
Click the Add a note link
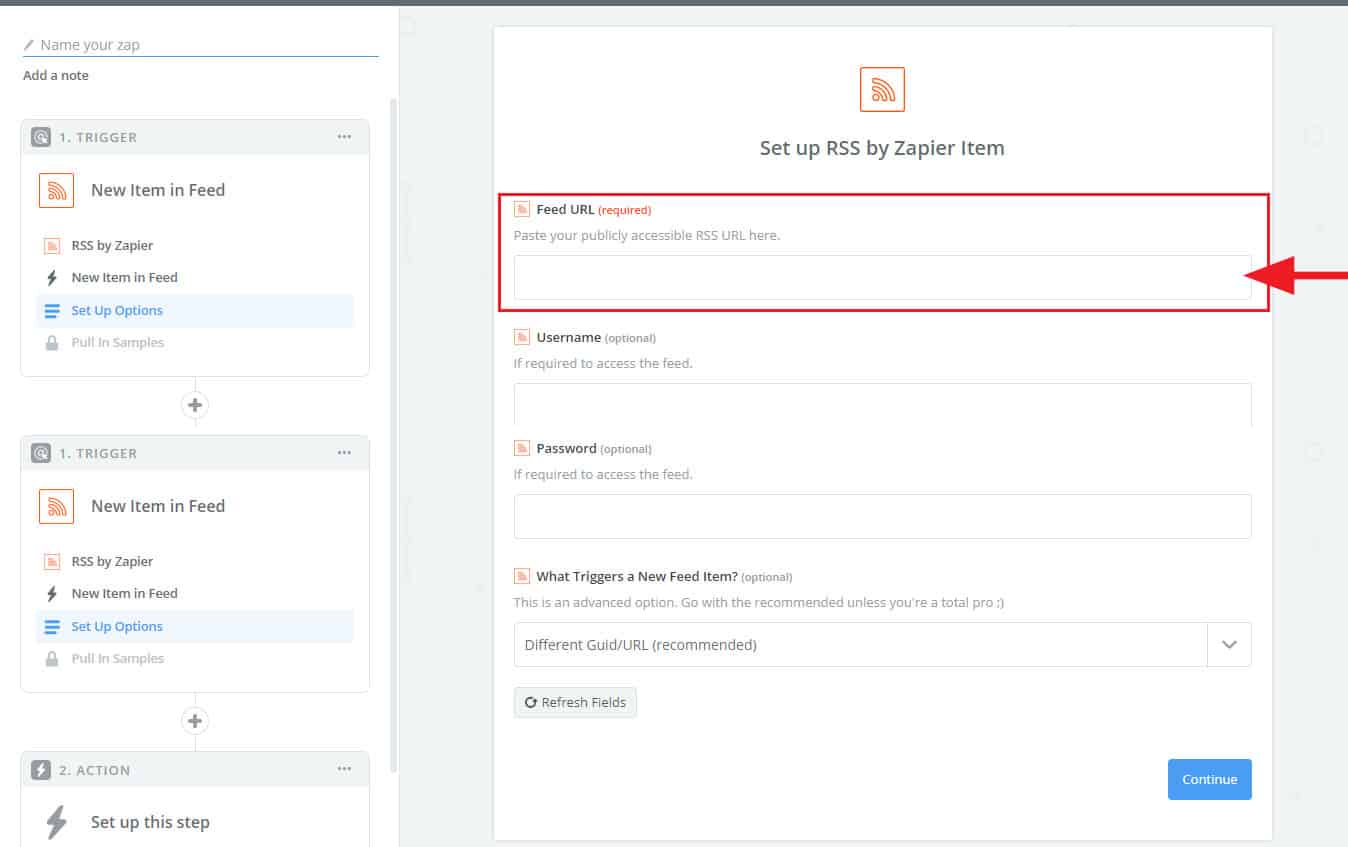56,76
